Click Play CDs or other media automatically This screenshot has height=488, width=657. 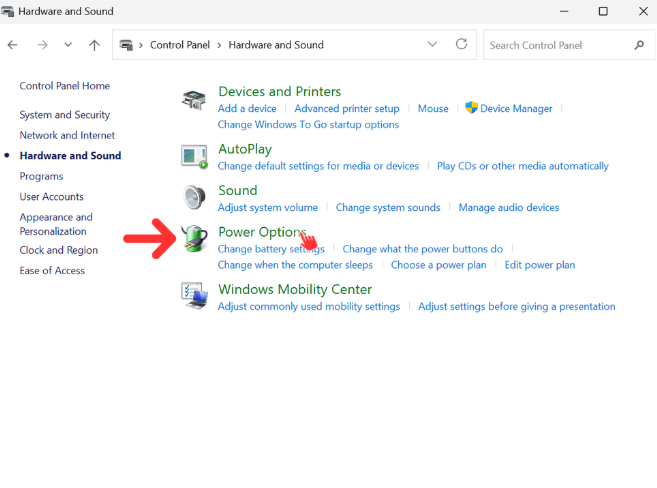tap(522, 166)
